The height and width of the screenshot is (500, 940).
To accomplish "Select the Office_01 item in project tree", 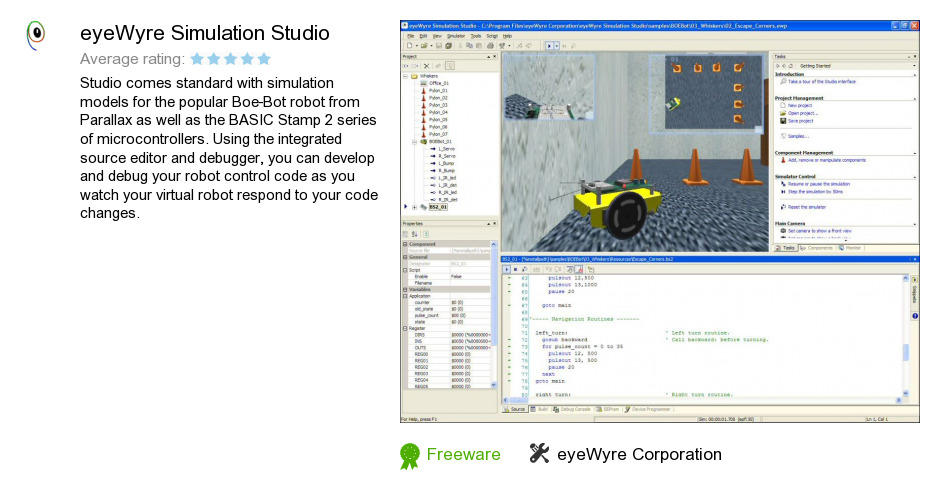I will (x=439, y=83).
